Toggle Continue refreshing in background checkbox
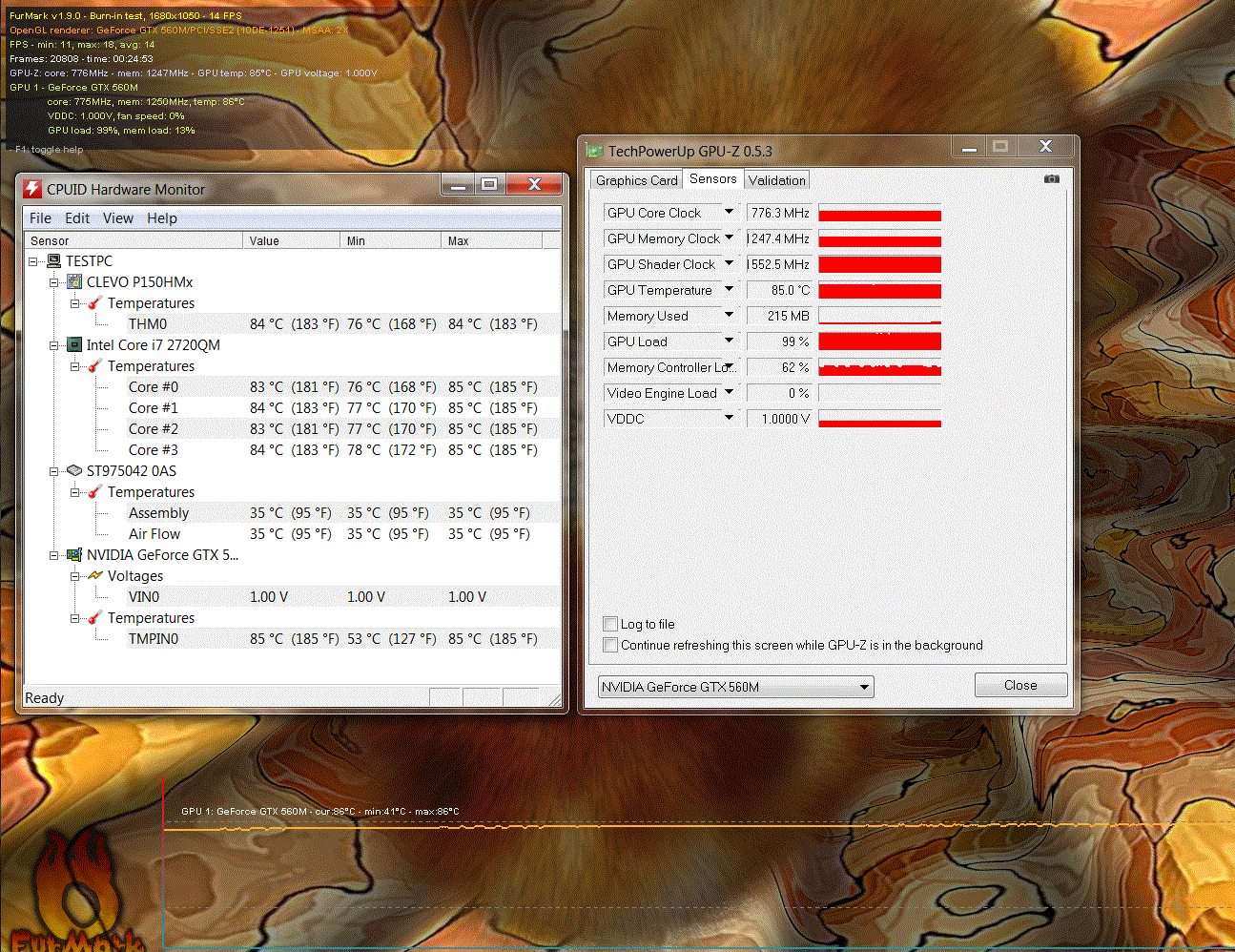Screen dimensions: 1235x952 [x=610, y=645]
